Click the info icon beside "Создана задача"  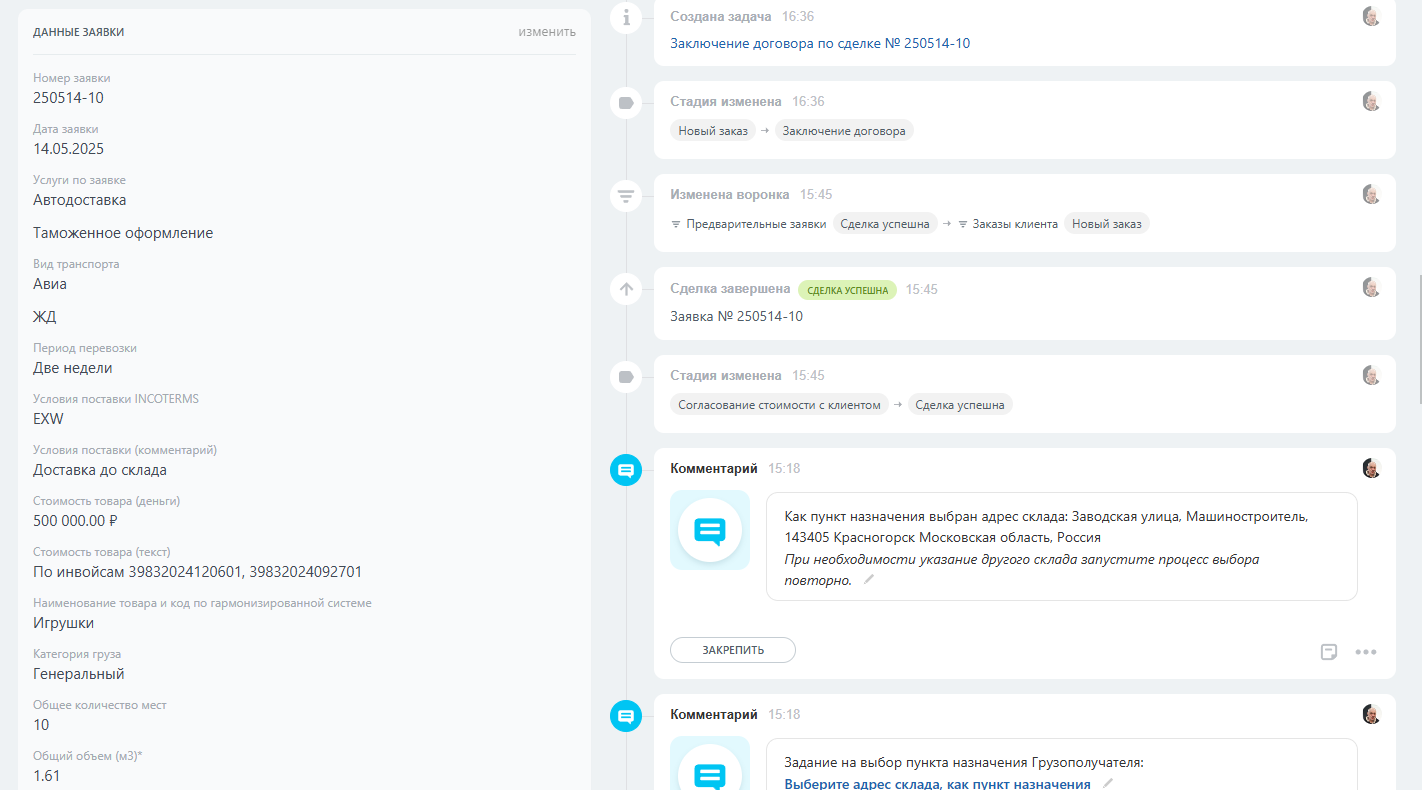click(x=626, y=17)
